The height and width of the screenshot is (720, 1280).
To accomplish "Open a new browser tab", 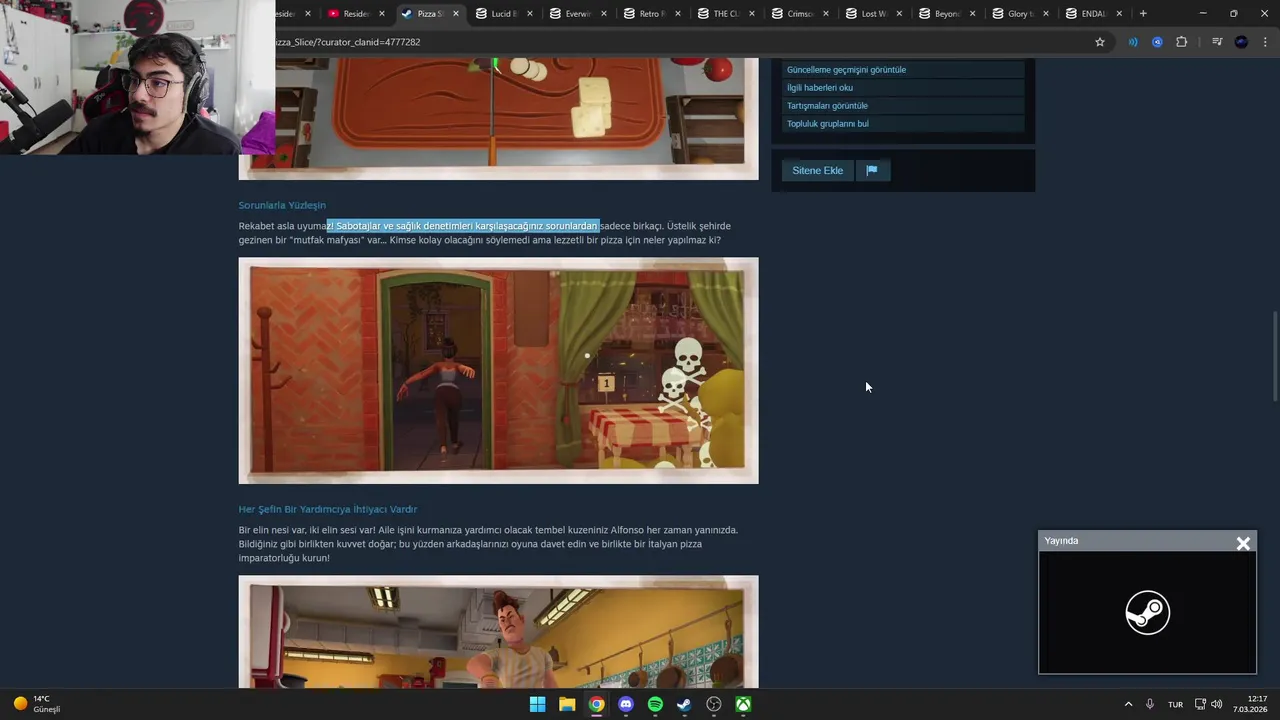I will pos(1143,14).
